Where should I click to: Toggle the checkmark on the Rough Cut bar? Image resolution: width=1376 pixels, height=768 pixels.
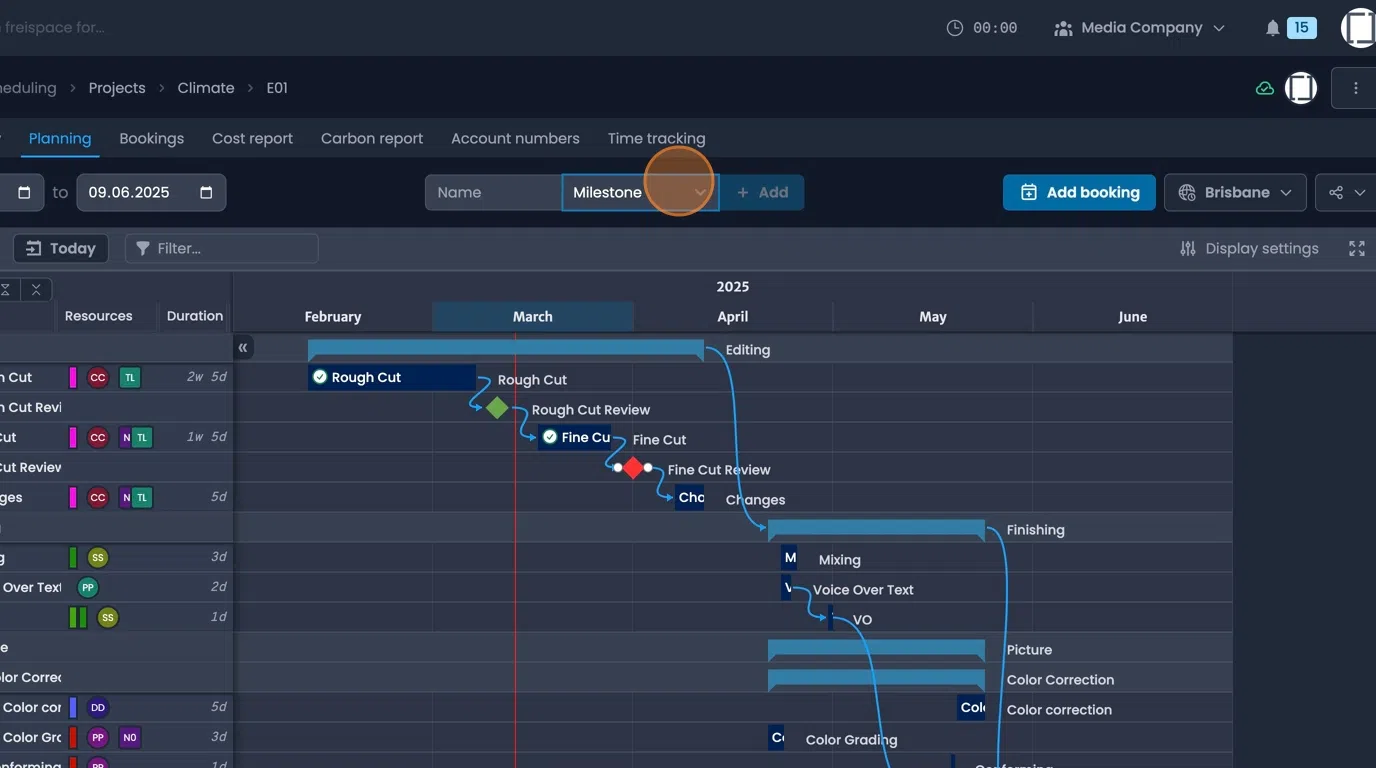pyautogui.click(x=319, y=377)
